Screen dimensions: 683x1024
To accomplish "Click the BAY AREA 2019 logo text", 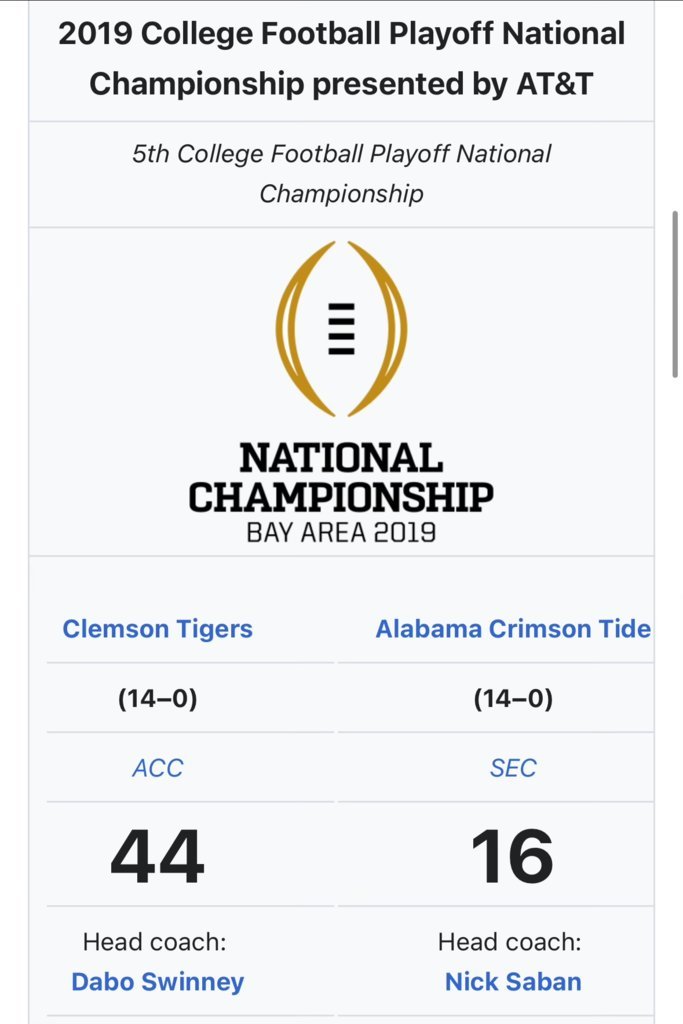I will point(342,533).
